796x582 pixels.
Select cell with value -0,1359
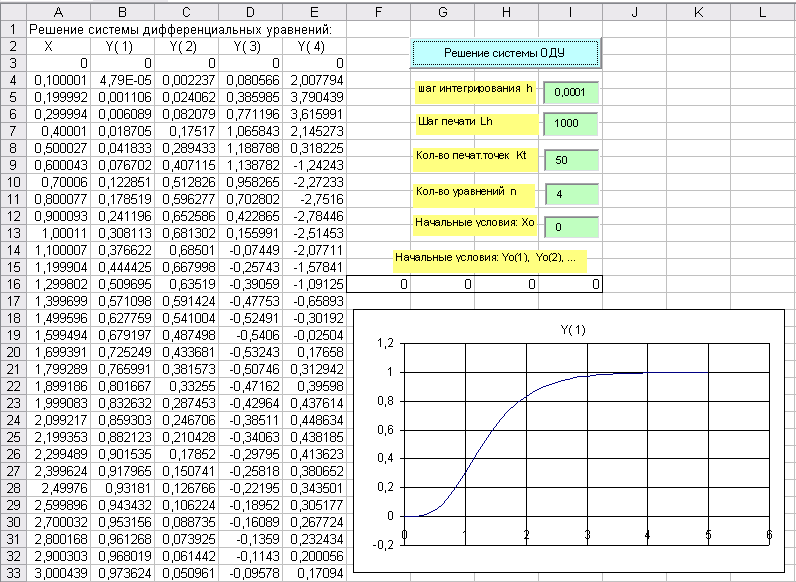coord(250,539)
